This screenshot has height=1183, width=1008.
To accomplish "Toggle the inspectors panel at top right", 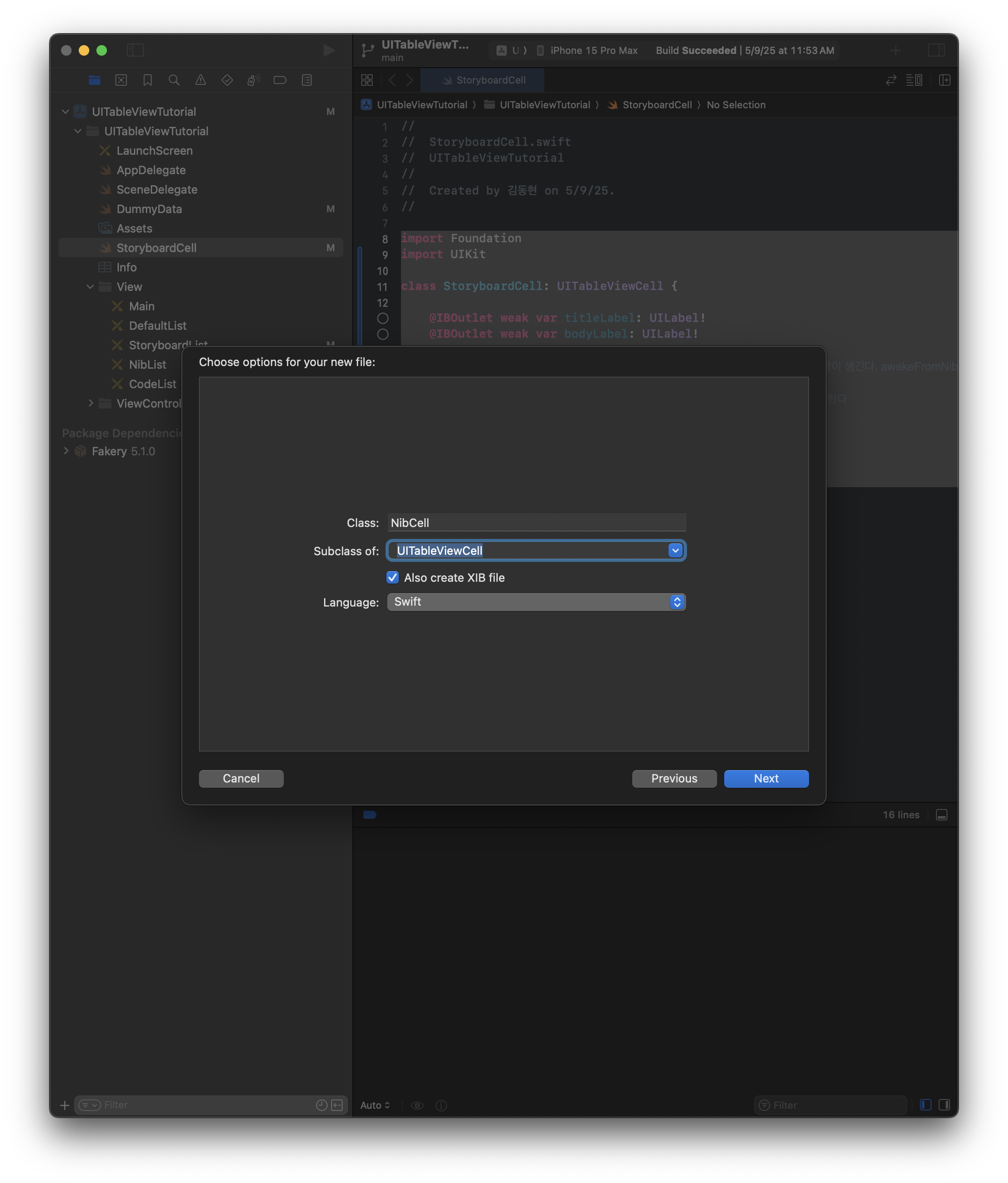I will [x=936, y=50].
